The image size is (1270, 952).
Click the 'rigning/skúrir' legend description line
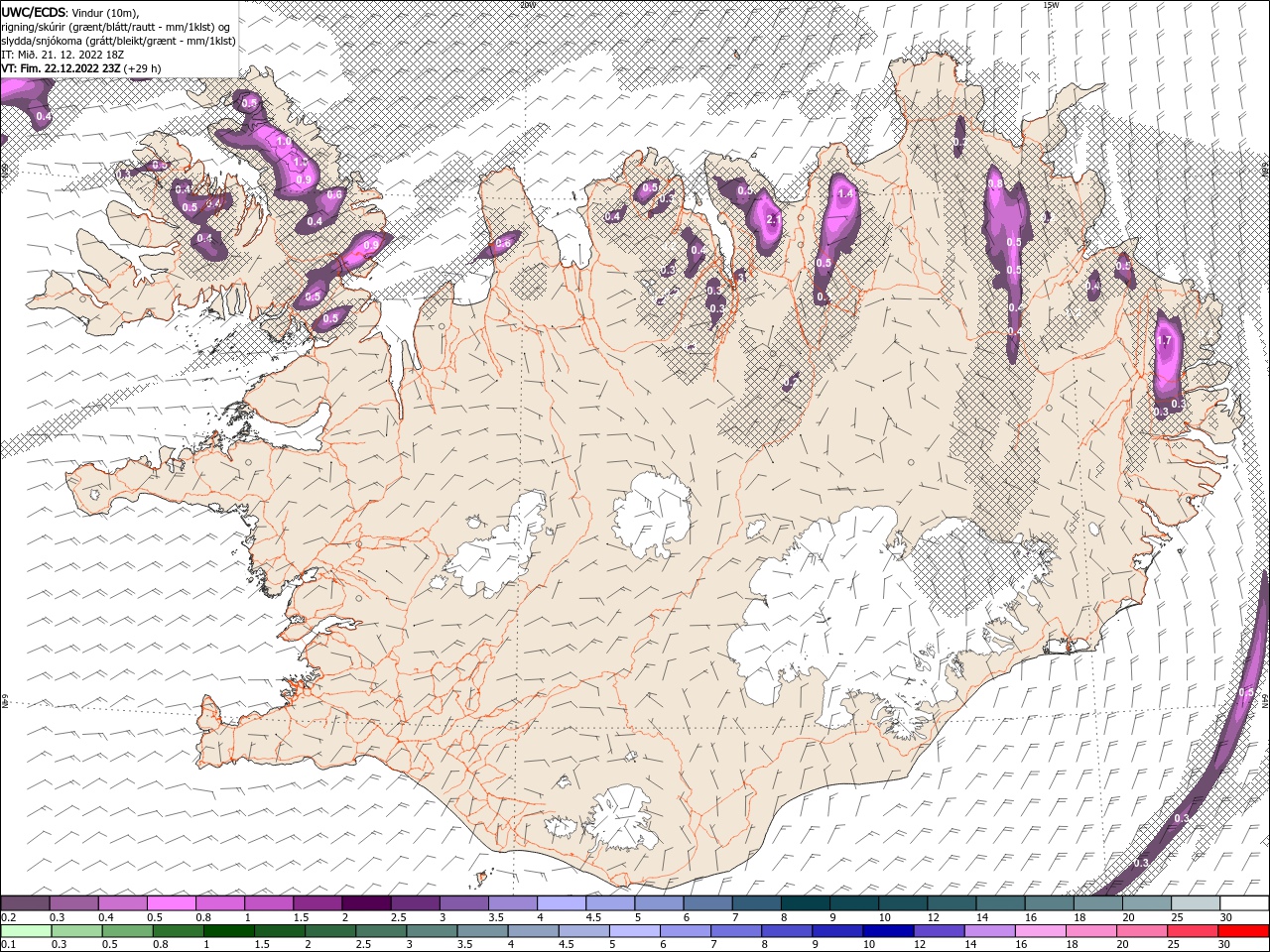(x=115, y=27)
